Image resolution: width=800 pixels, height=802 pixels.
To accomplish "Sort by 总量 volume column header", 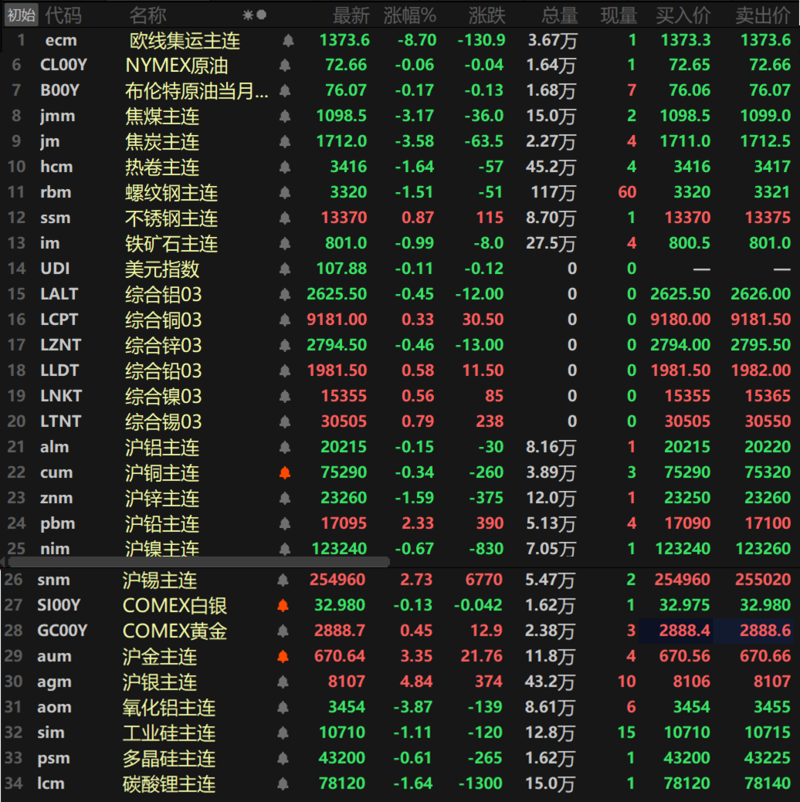I will 560,16.
